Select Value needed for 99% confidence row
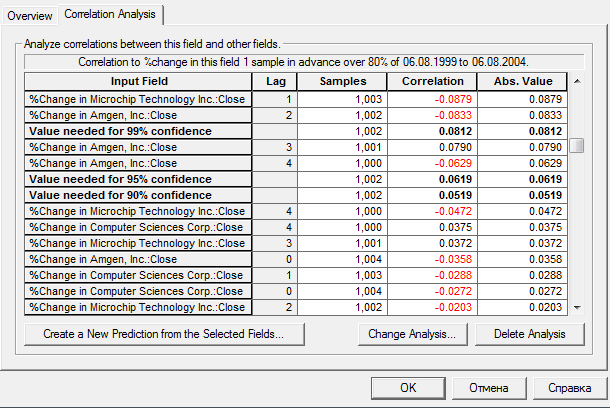Screen dimensions: 610x408 (138, 131)
